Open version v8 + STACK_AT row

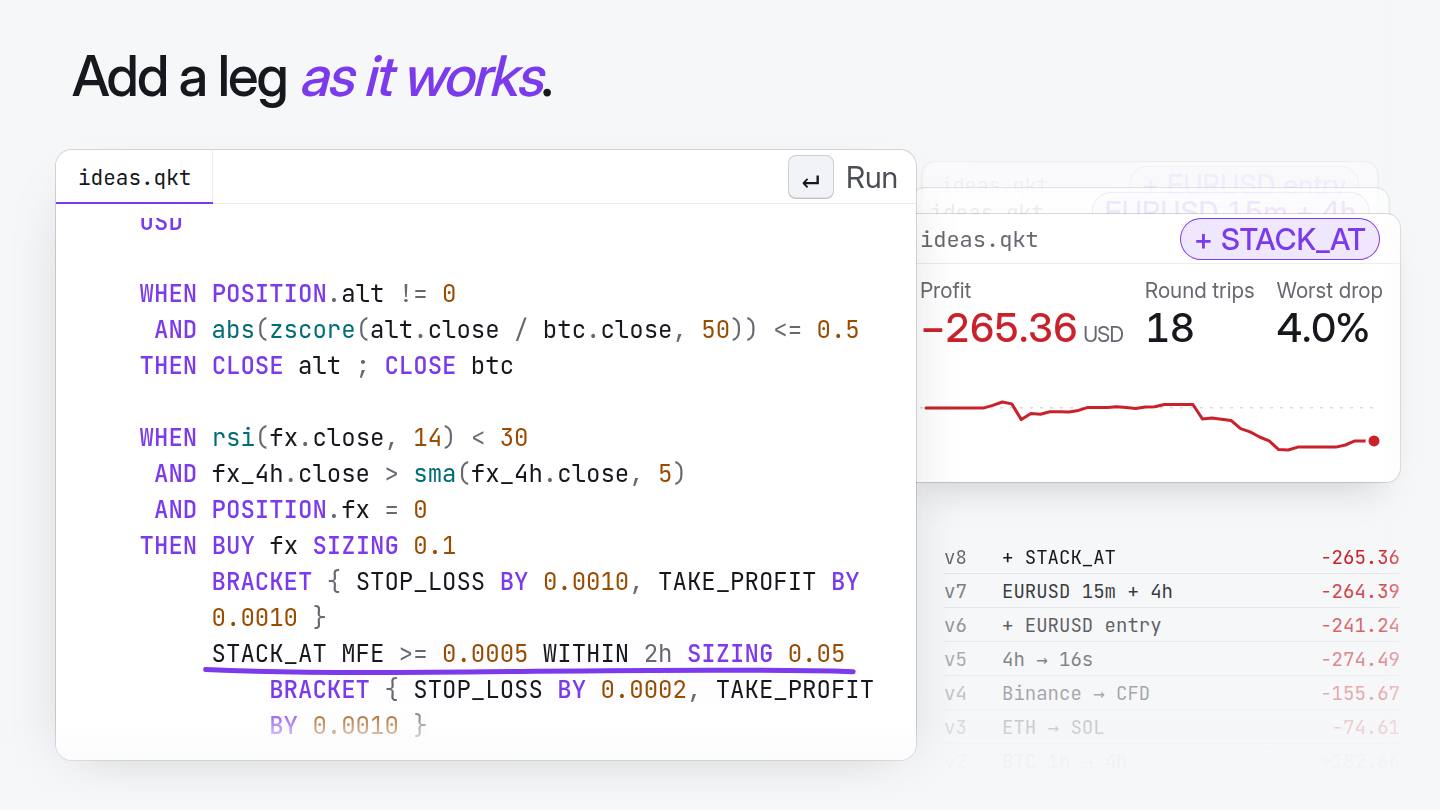[x=1171, y=557]
